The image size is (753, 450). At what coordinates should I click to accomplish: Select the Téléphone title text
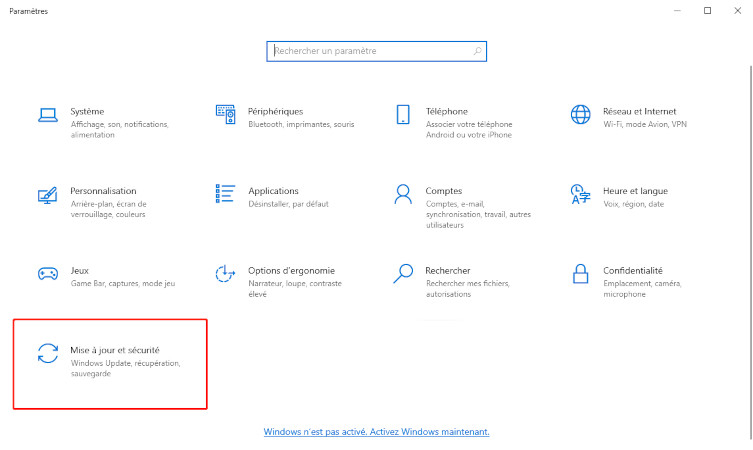point(447,111)
